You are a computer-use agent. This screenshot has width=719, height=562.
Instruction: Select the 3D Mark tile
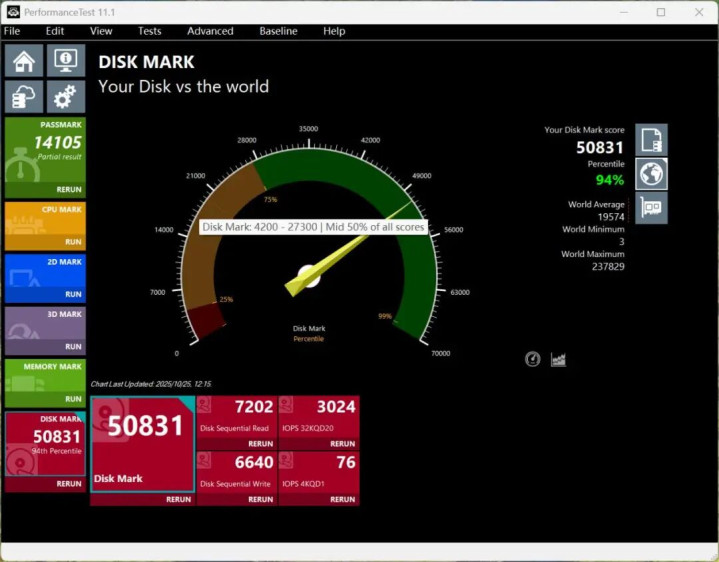45,323
